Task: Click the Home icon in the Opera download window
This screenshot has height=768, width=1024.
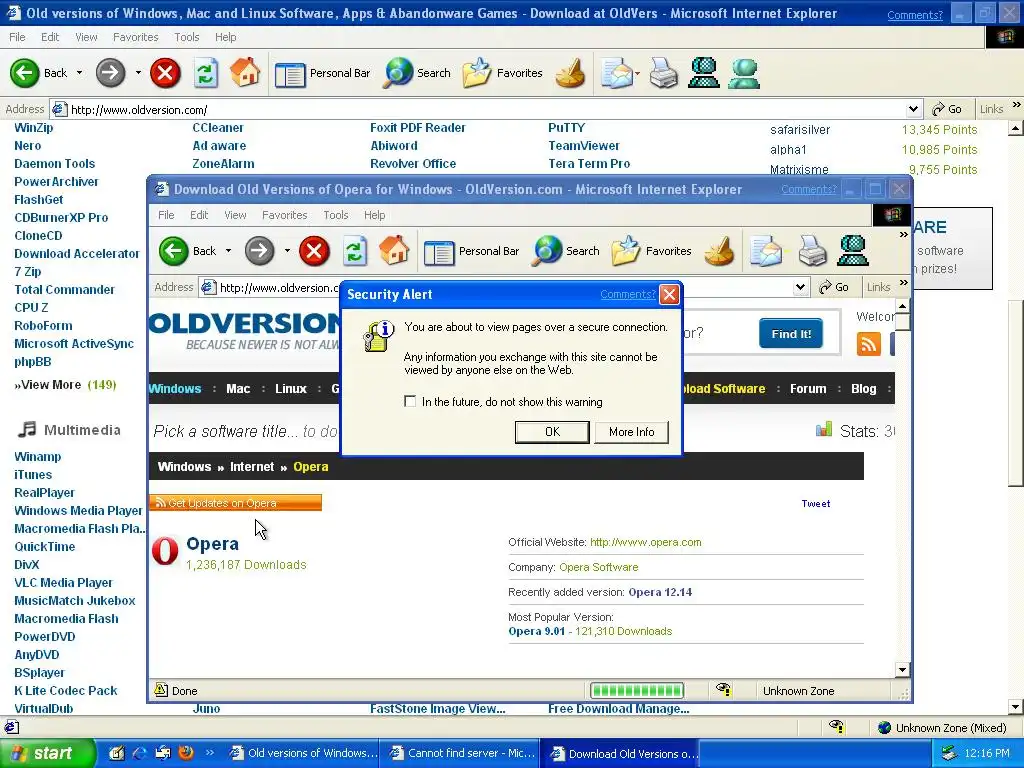Action: point(394,250)
